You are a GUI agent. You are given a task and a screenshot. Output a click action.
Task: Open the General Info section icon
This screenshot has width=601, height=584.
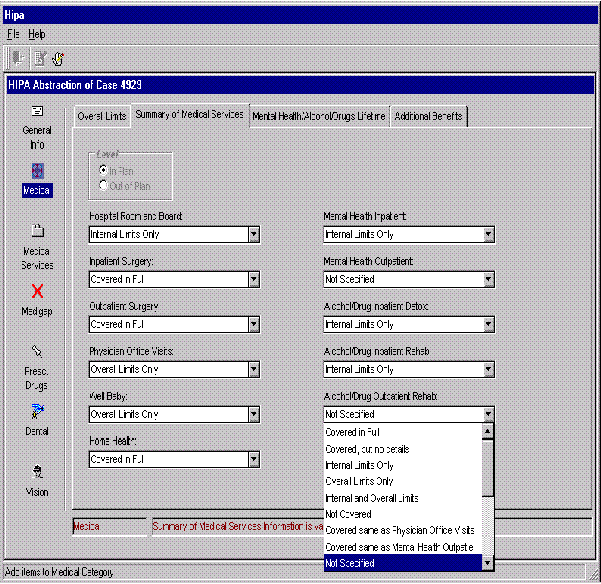point(37,112)
